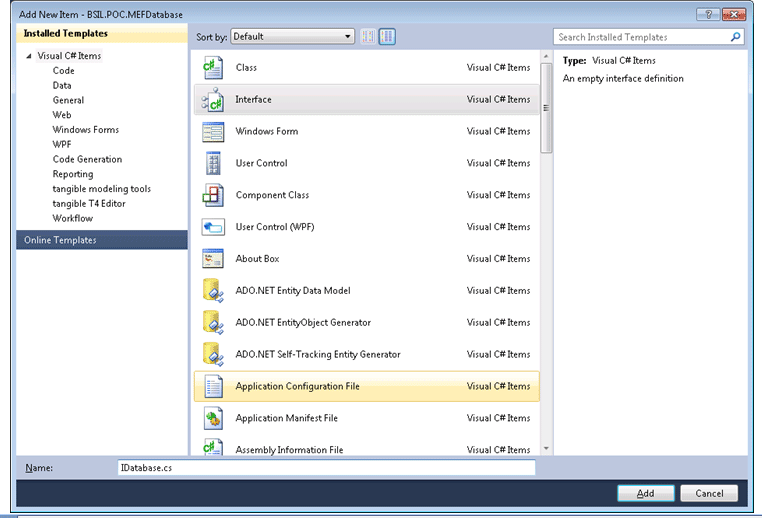Screen dimensions: 762x518
Task: Choose the Windows Form template icon
Action: coord(213,132)
